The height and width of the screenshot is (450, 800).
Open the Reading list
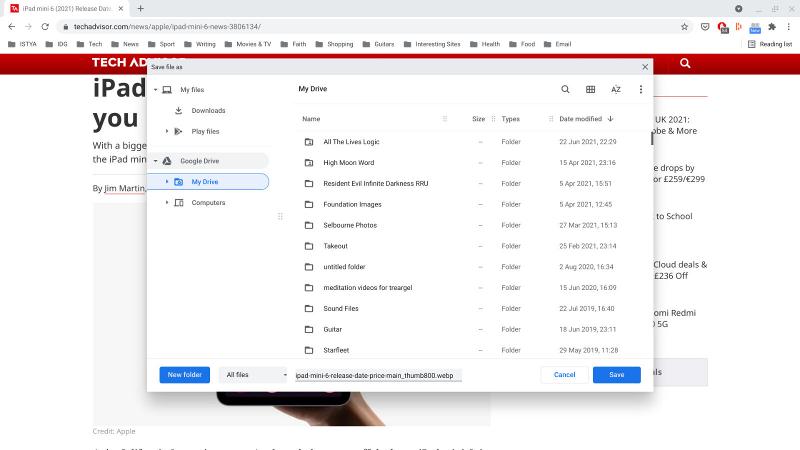(x=770, y=44)
